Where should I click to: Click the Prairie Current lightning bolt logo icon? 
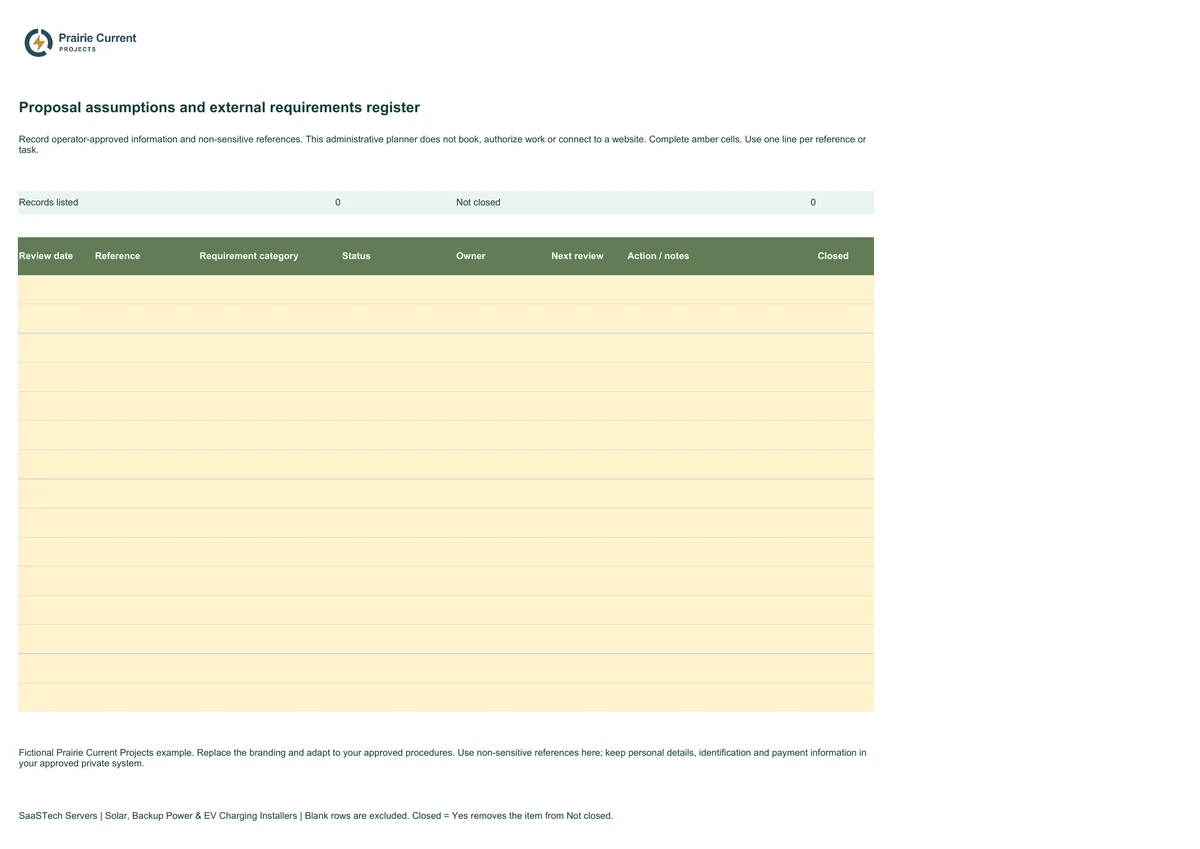(38, 42)
